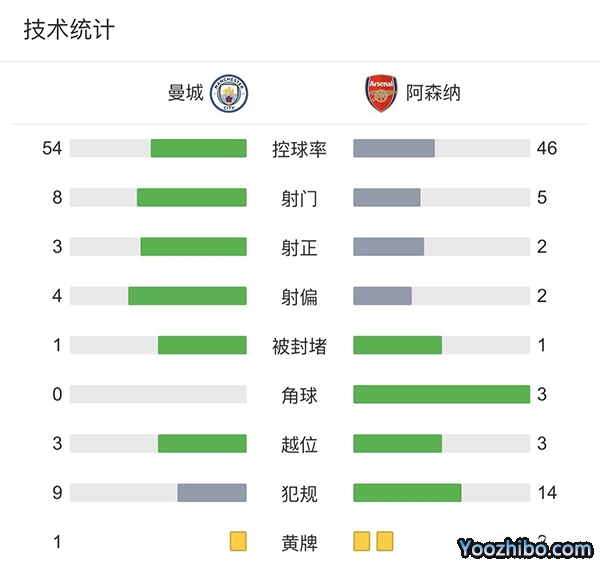600x564 pixels.
Task: Click Manchester City's 射门 shots bar
Action: (x=191, y=198)
